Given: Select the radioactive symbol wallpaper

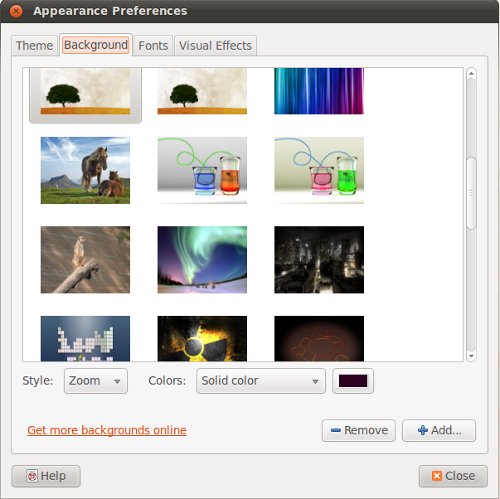Looking at the screenshot, I should 202,339.
